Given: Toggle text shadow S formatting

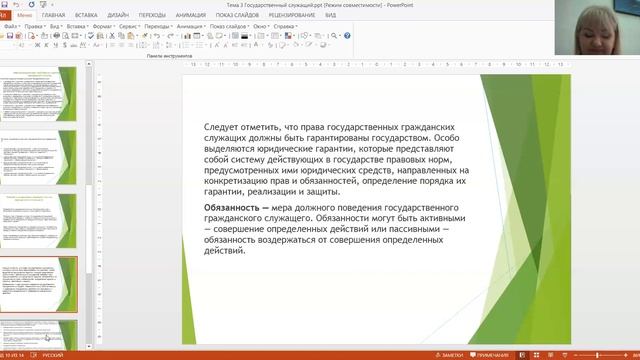Looking at the screenshot, I should (65, 45).
